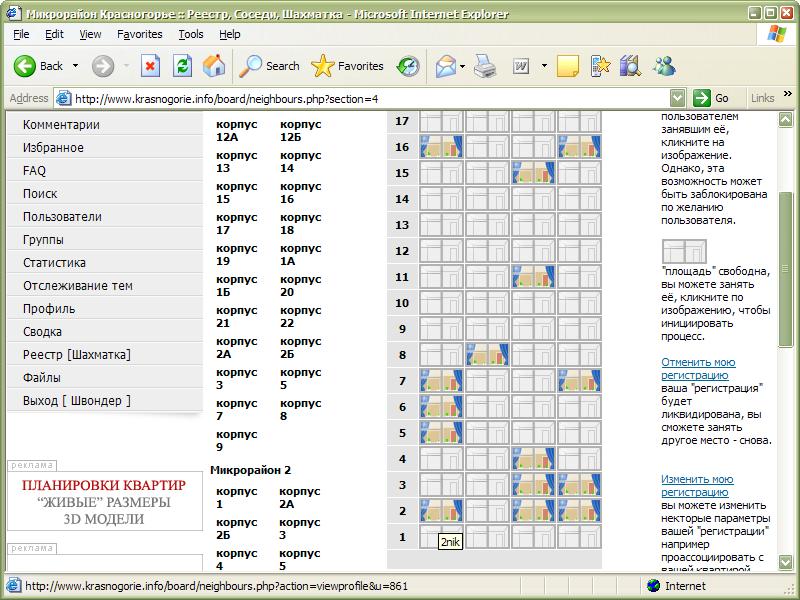The width and height of the screenshot is (800, 600).
Task: Click the Forward navigation arrow
Action: coord(103,66)
